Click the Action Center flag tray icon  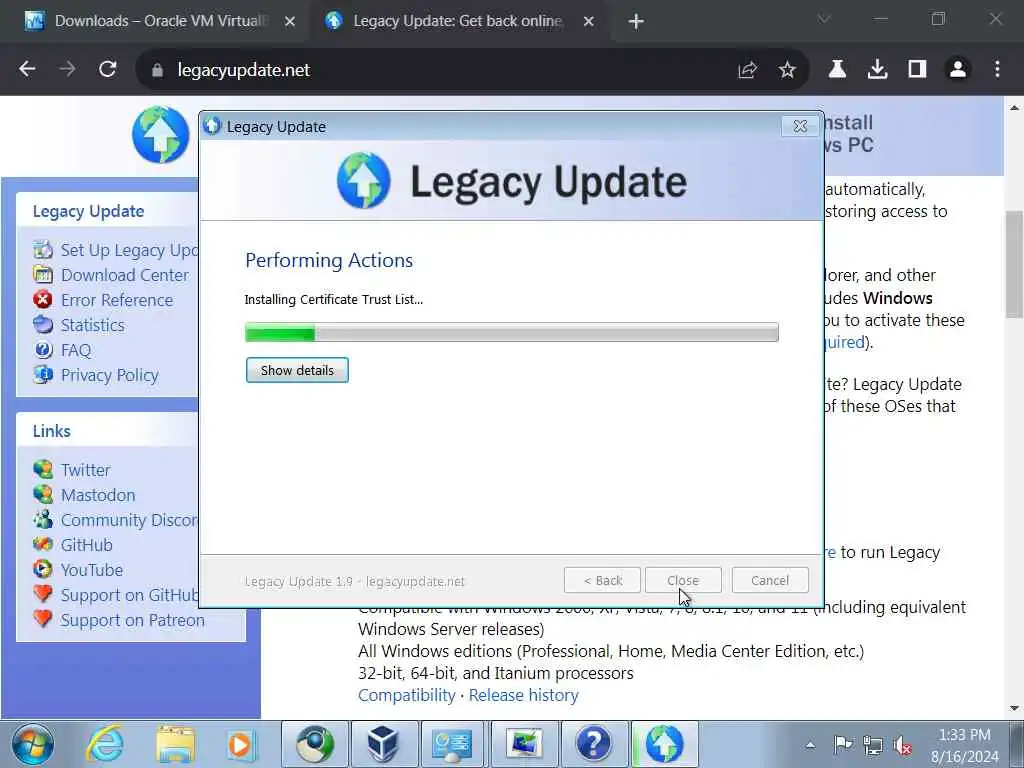pyautogui.click(x=843, y=744)
